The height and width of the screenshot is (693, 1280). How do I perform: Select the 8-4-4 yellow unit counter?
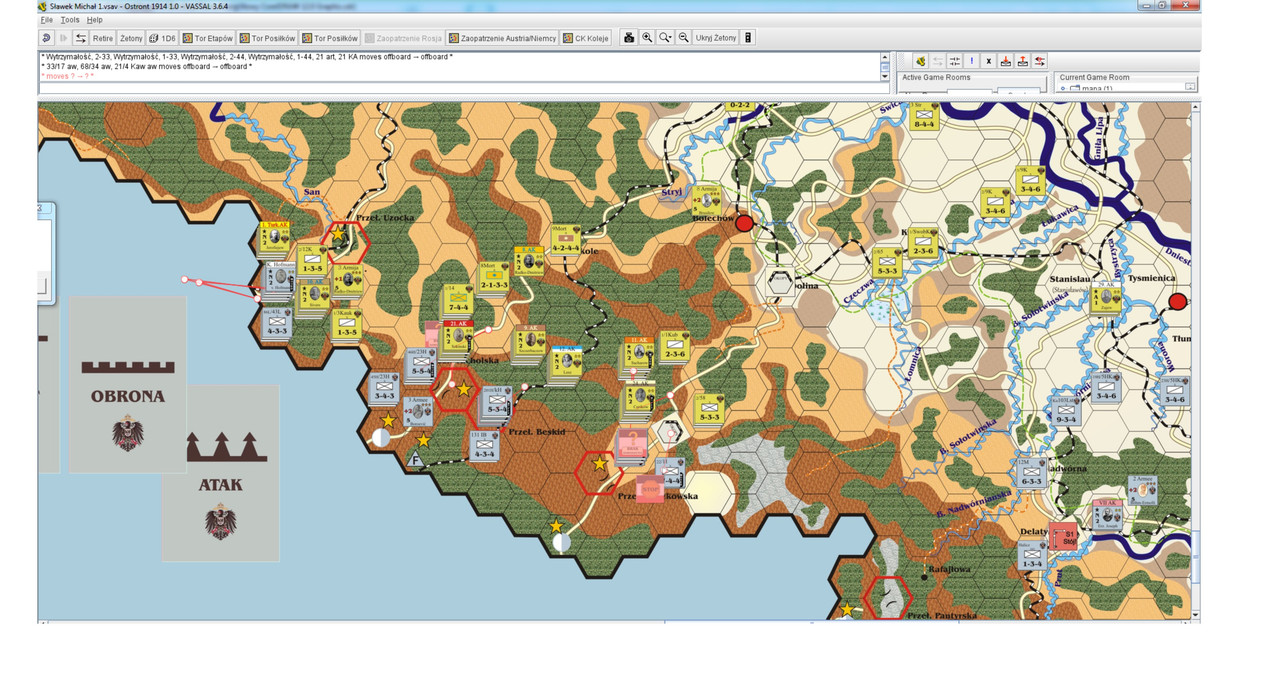pyautogui.click(x=924, y=118)
